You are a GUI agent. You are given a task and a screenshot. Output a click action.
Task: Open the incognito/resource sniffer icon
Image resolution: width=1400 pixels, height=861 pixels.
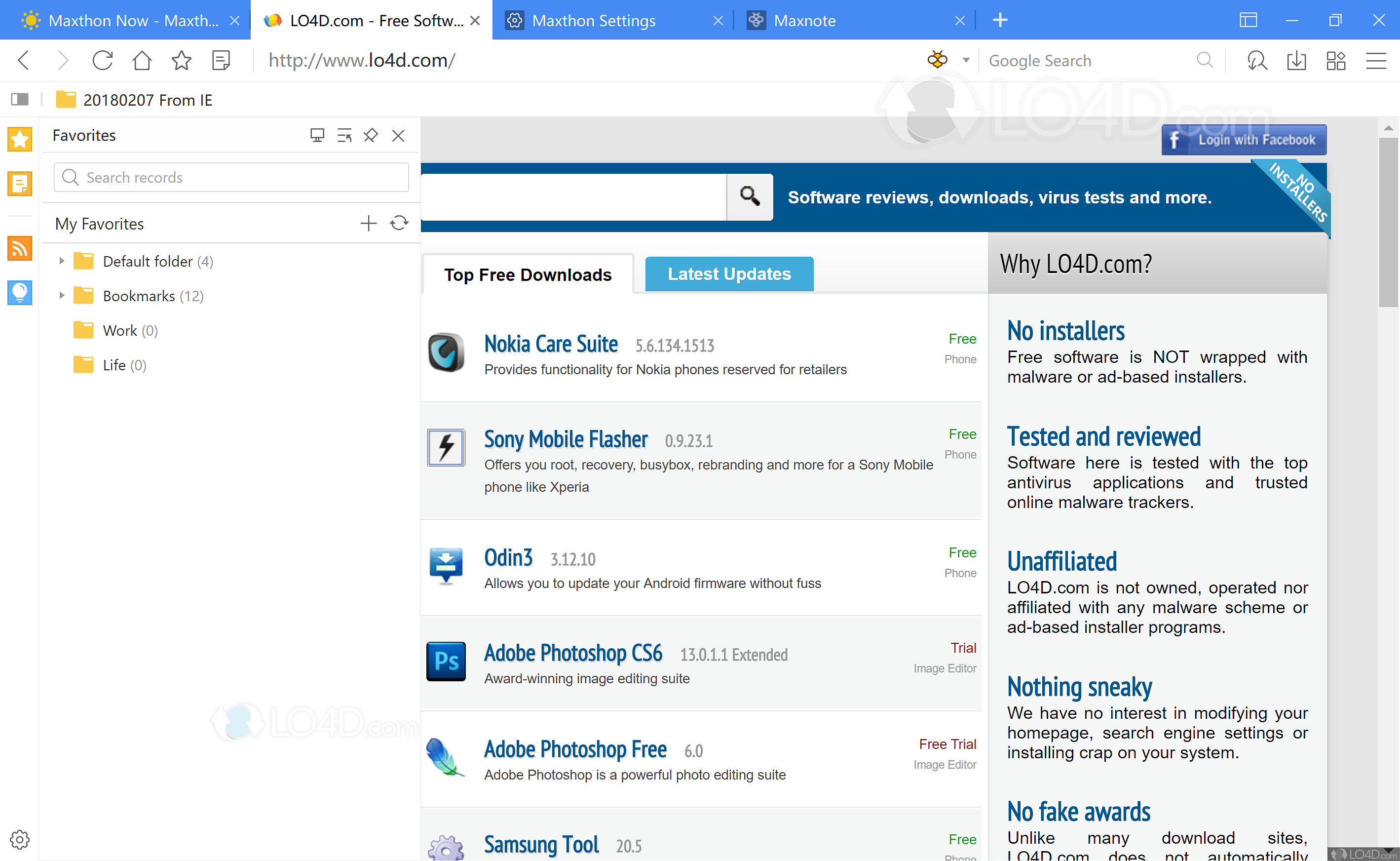1256,60
